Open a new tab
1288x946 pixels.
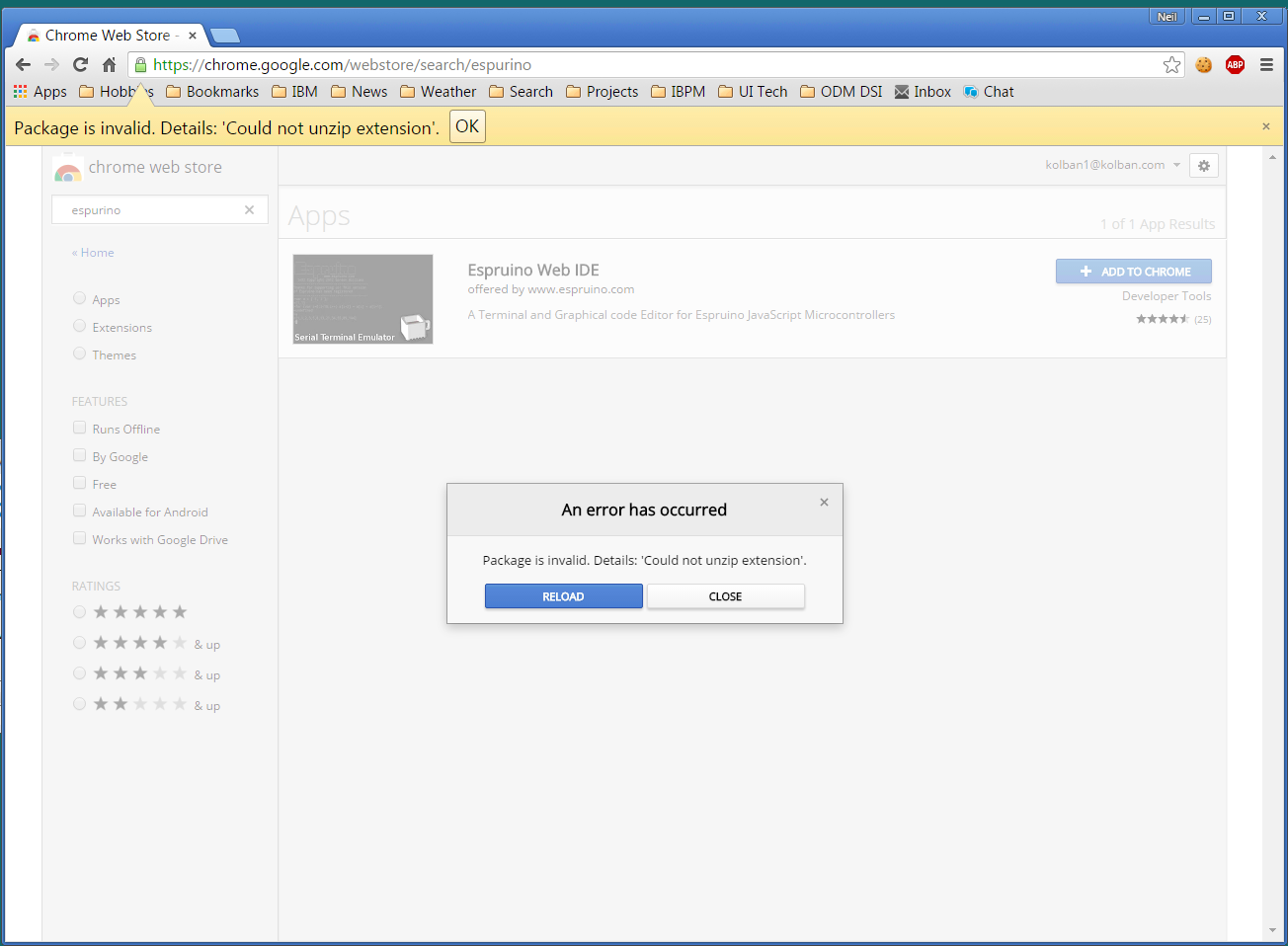click(x=225, y=37)
